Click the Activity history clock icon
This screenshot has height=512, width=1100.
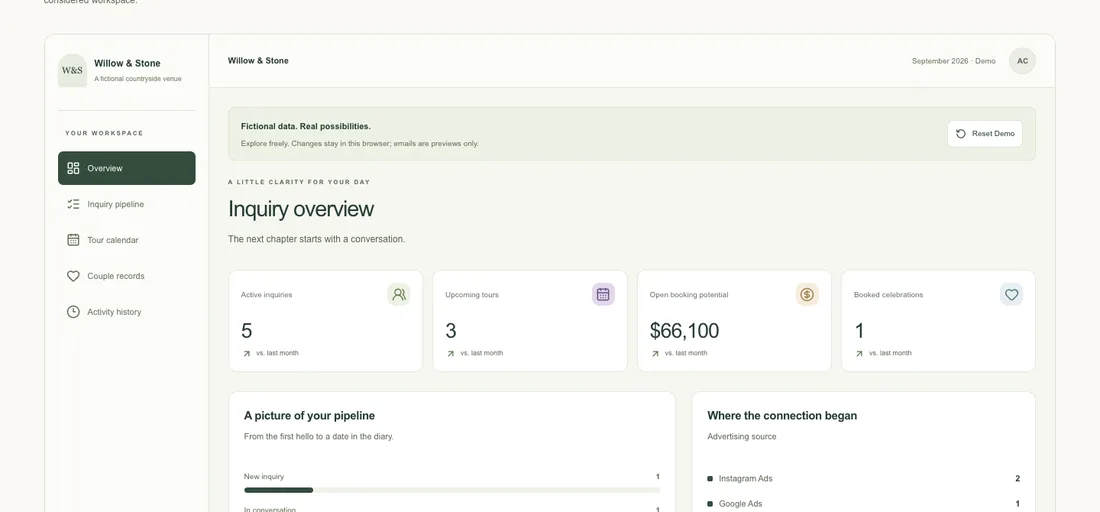click(73, 311)
